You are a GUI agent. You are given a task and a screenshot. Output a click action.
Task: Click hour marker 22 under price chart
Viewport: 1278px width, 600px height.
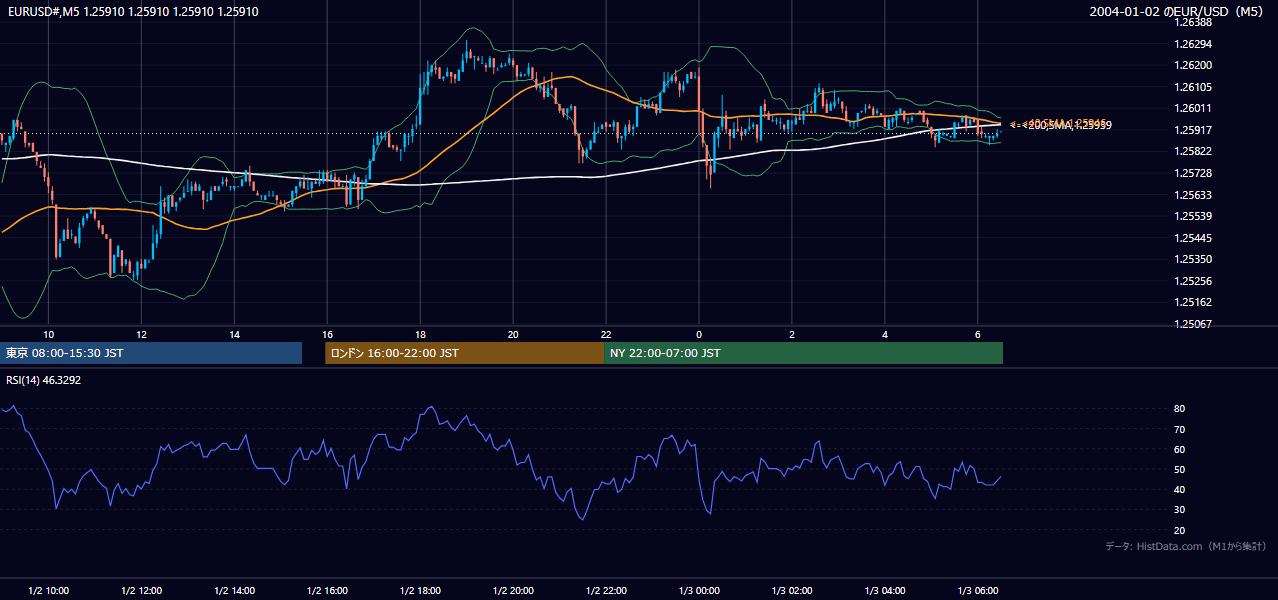click(x=606, y=334)
